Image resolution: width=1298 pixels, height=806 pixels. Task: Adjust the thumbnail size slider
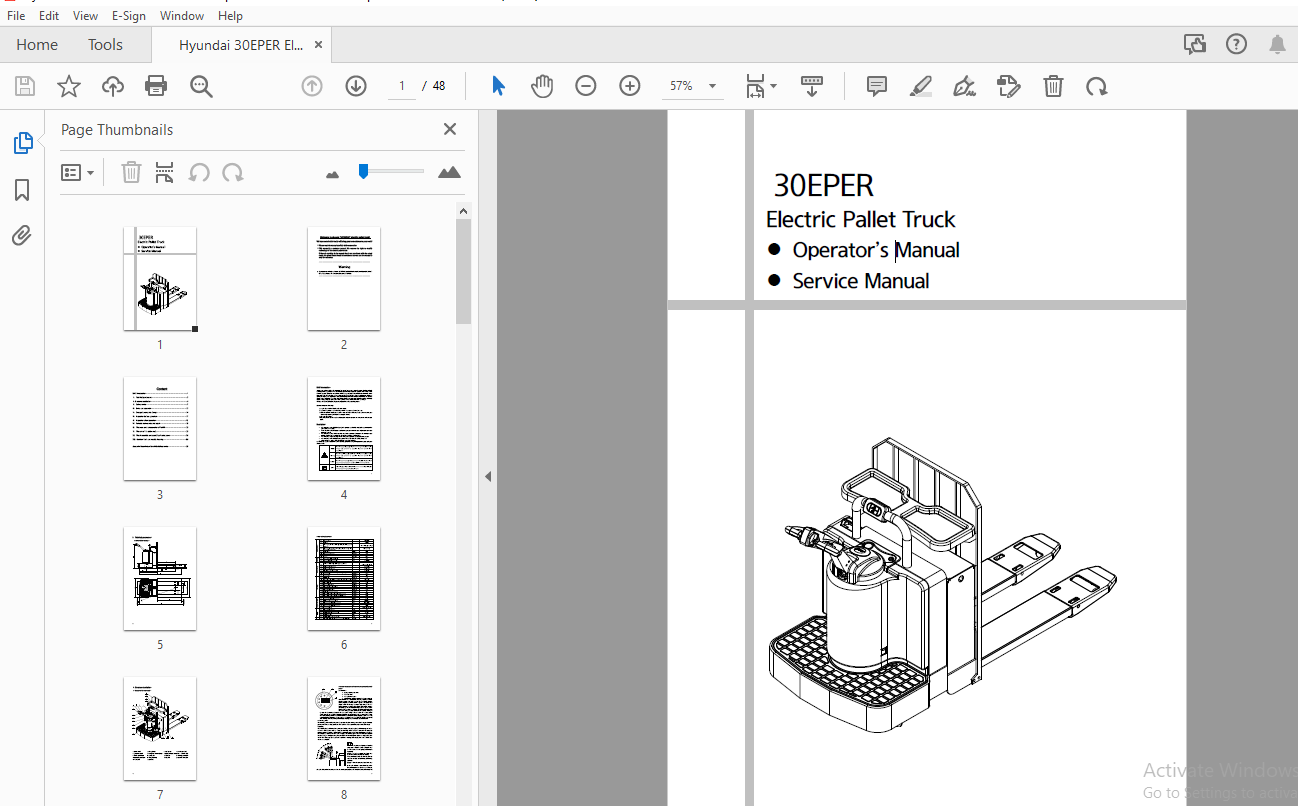tap(364, 171)
